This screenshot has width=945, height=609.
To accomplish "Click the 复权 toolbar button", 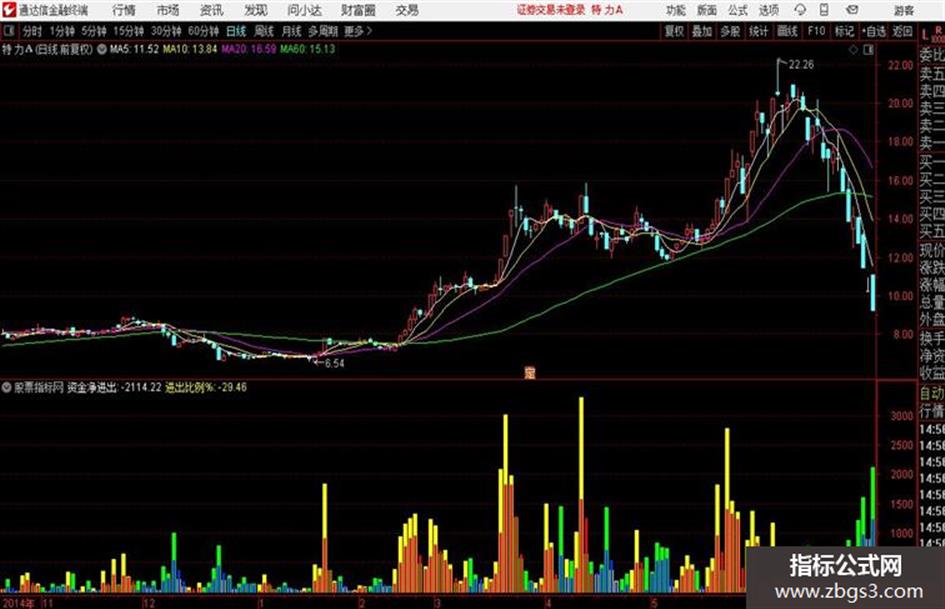I will [674, 31].
